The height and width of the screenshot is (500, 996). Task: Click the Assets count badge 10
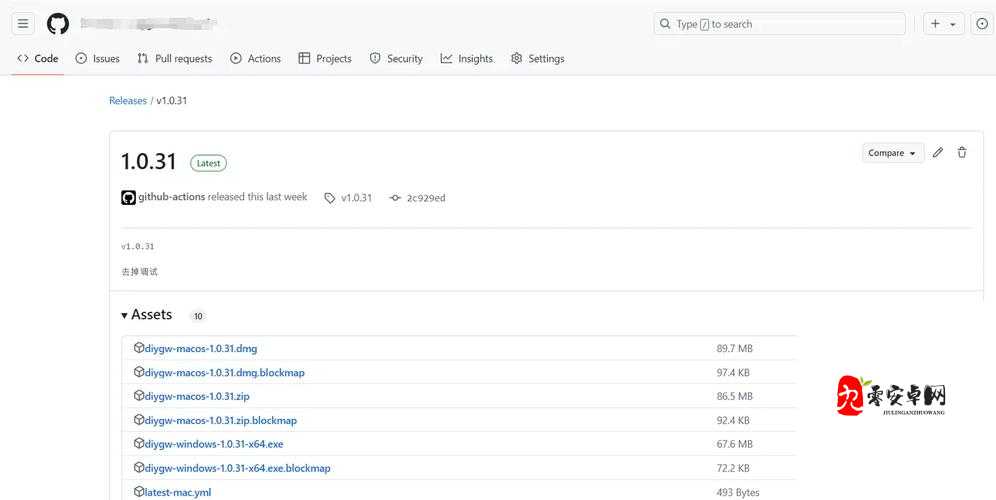coord(198,316)
